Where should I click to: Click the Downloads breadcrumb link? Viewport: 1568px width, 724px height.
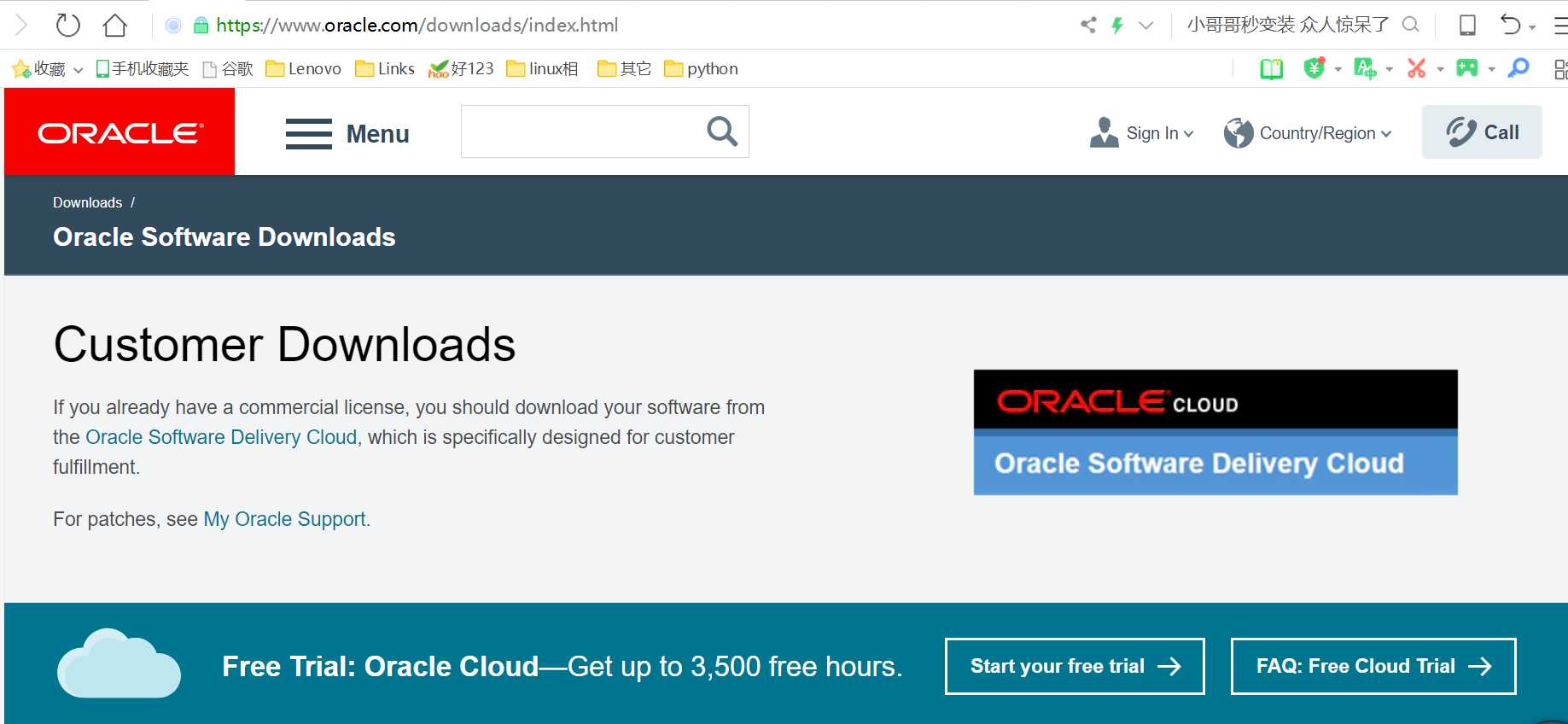87,202
